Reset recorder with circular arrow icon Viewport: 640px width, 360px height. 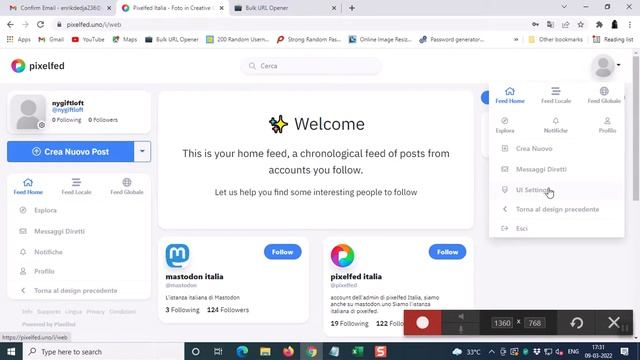click(577, 323)
